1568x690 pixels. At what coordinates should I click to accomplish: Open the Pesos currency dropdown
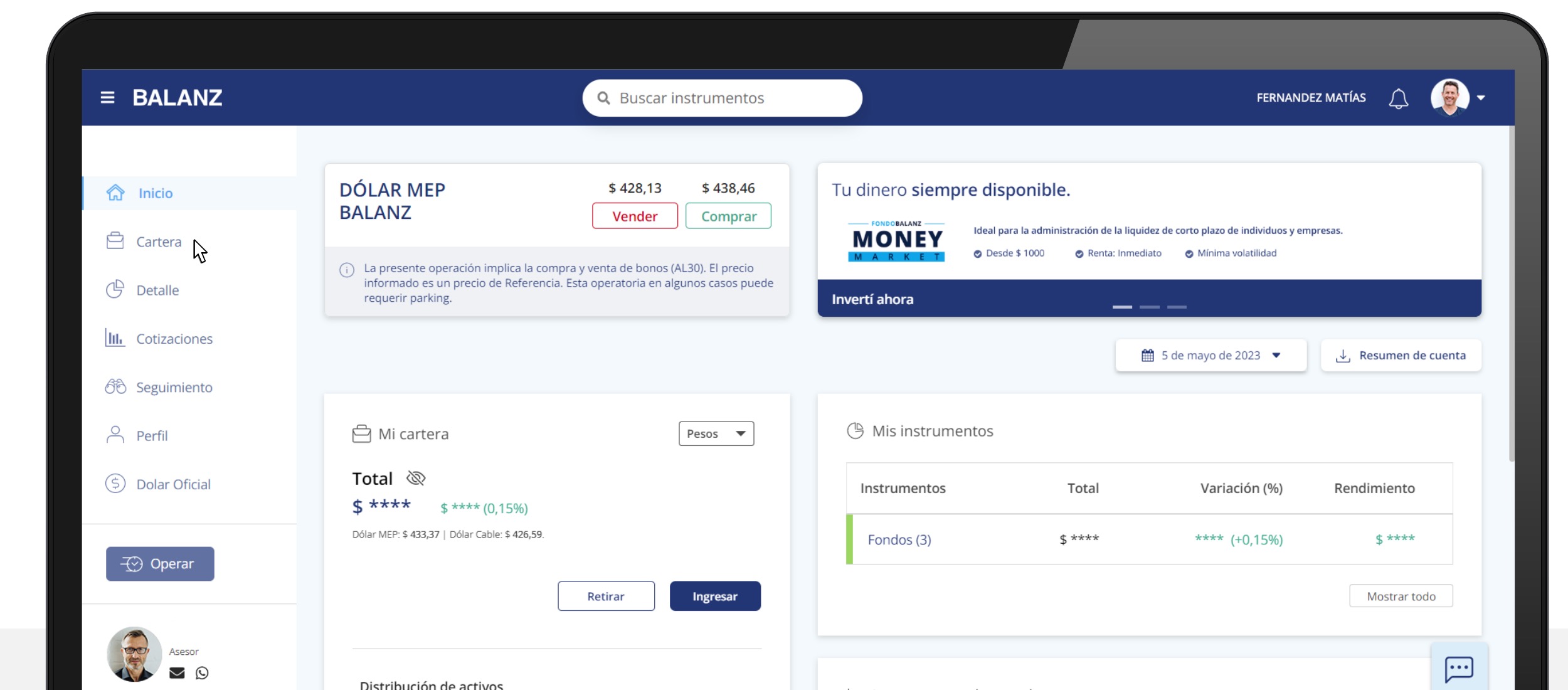pyautogui.click(x=716, y=433)
